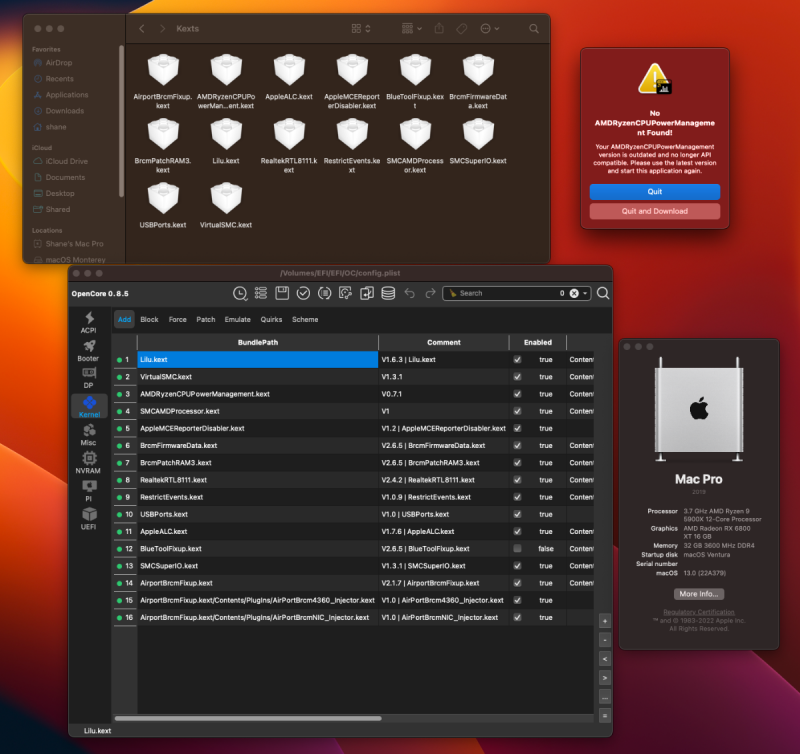This screenshot has width=800, height=754.
Task: Open the ACPI section in sidebar
Action: (x=89, y=322)
